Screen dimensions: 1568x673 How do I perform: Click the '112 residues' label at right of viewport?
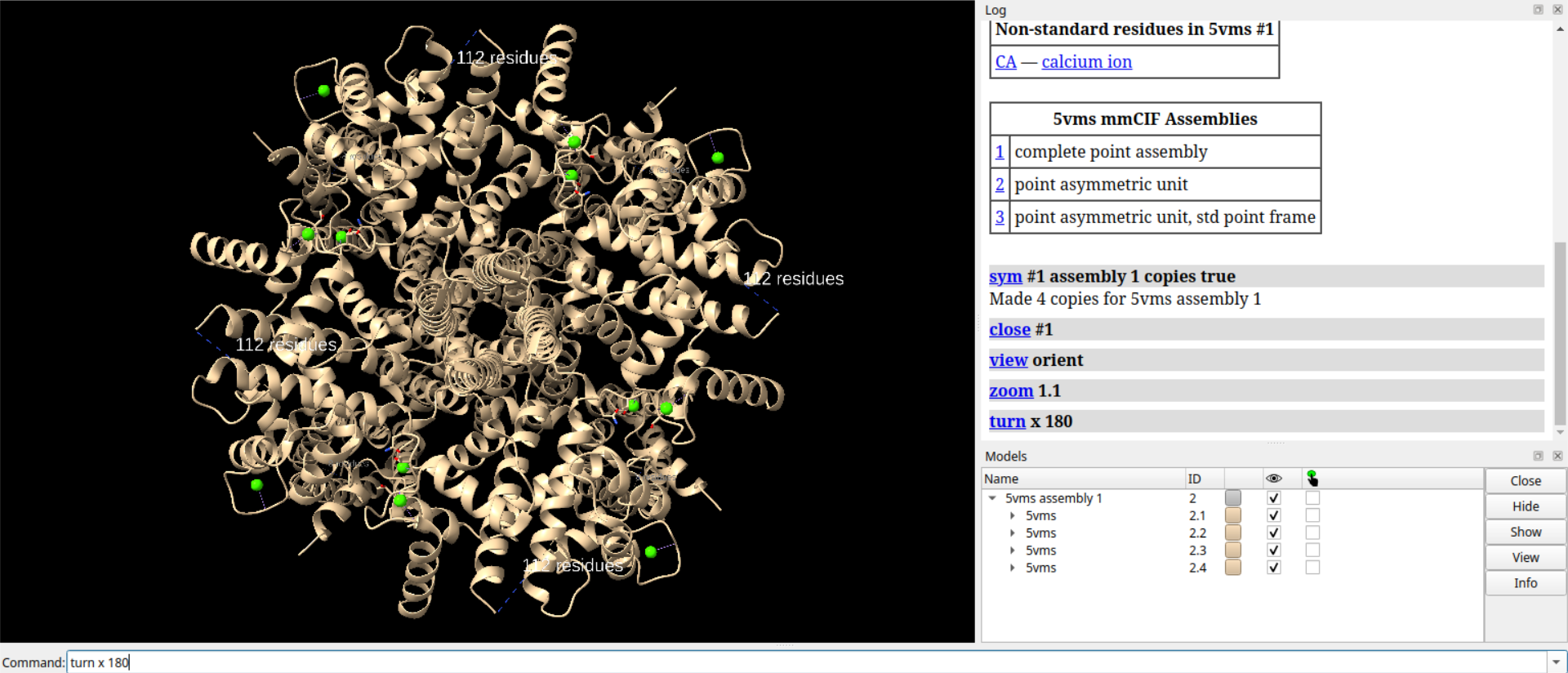tap(793, 279)
